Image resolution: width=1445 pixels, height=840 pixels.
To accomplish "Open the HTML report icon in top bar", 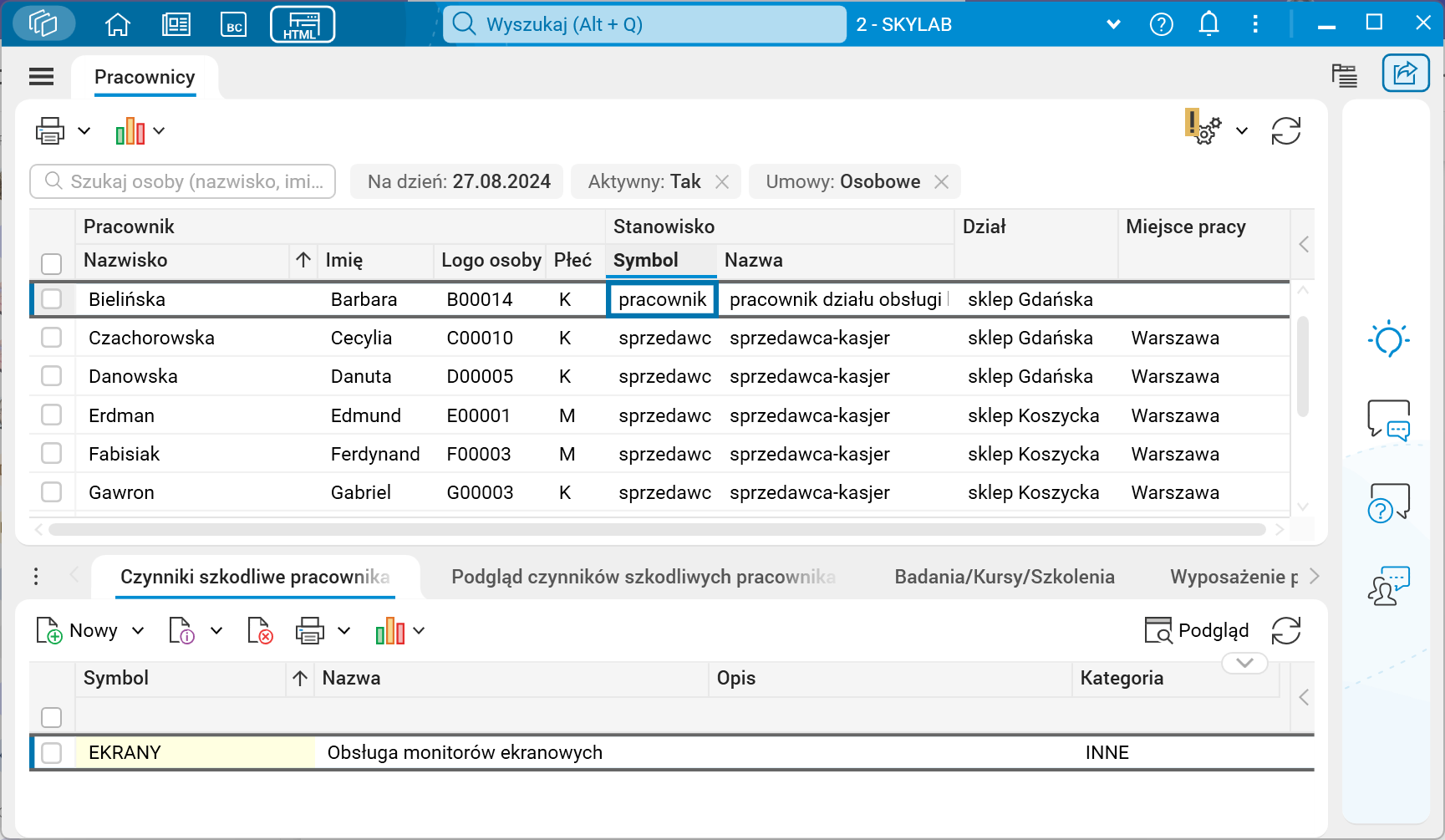I will 302,24.
